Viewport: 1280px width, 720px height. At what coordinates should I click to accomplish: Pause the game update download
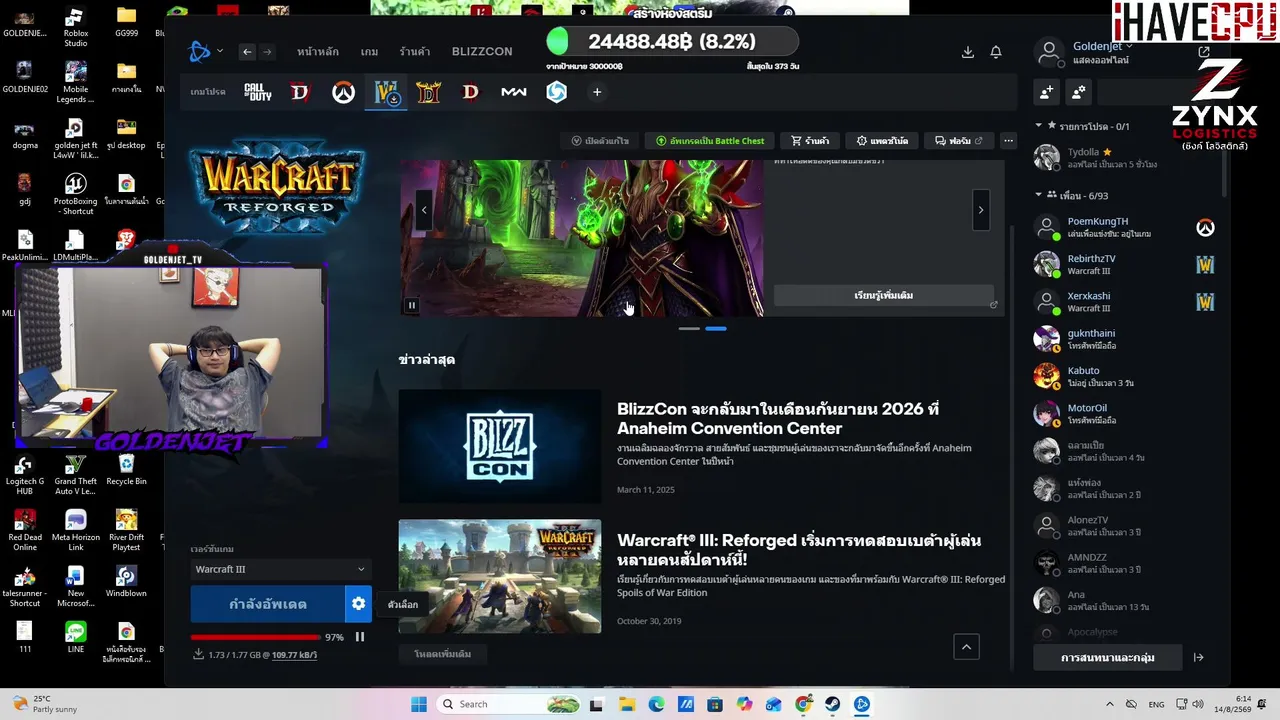click(x=360, y=637)
